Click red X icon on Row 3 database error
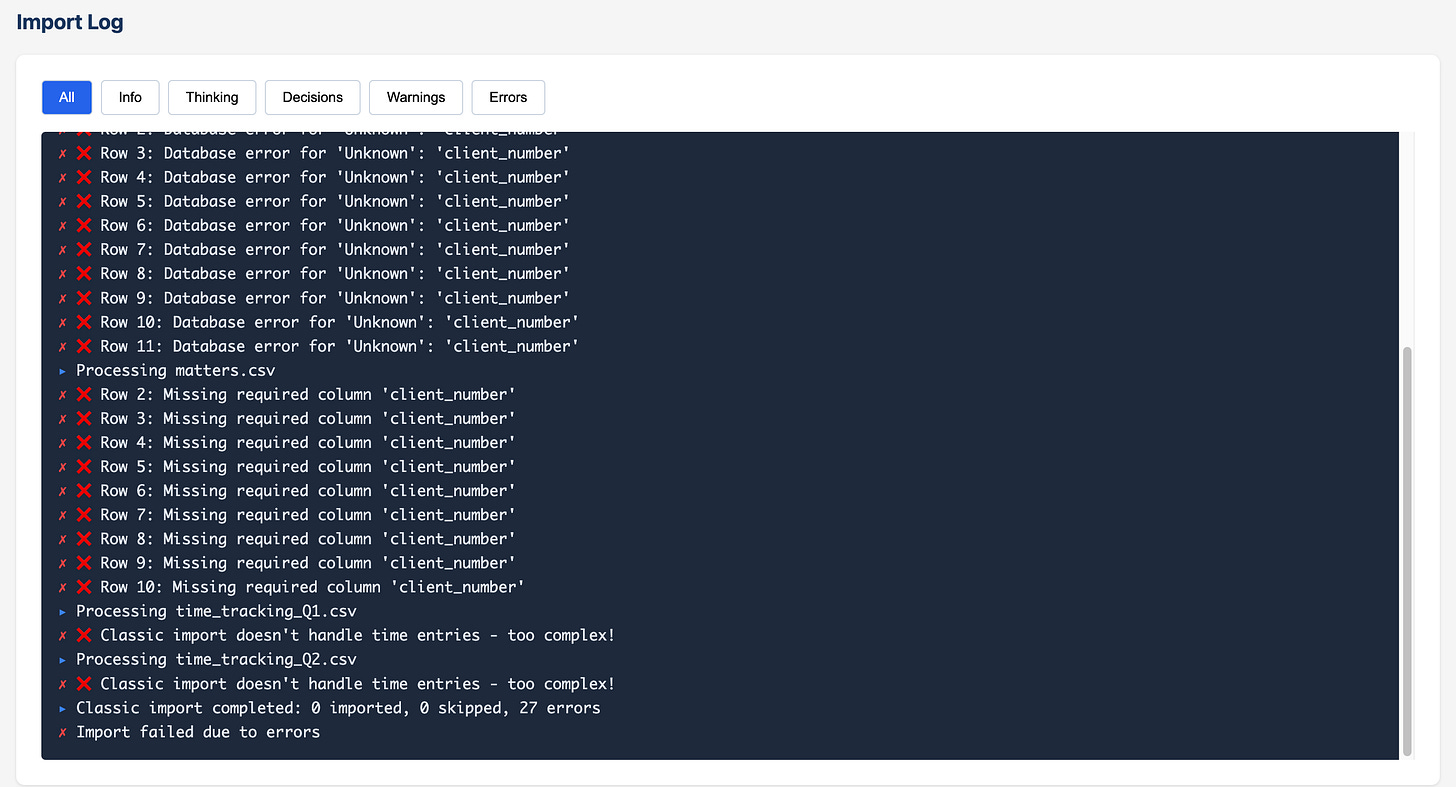 pyautogui.click(x=84, y=153)
